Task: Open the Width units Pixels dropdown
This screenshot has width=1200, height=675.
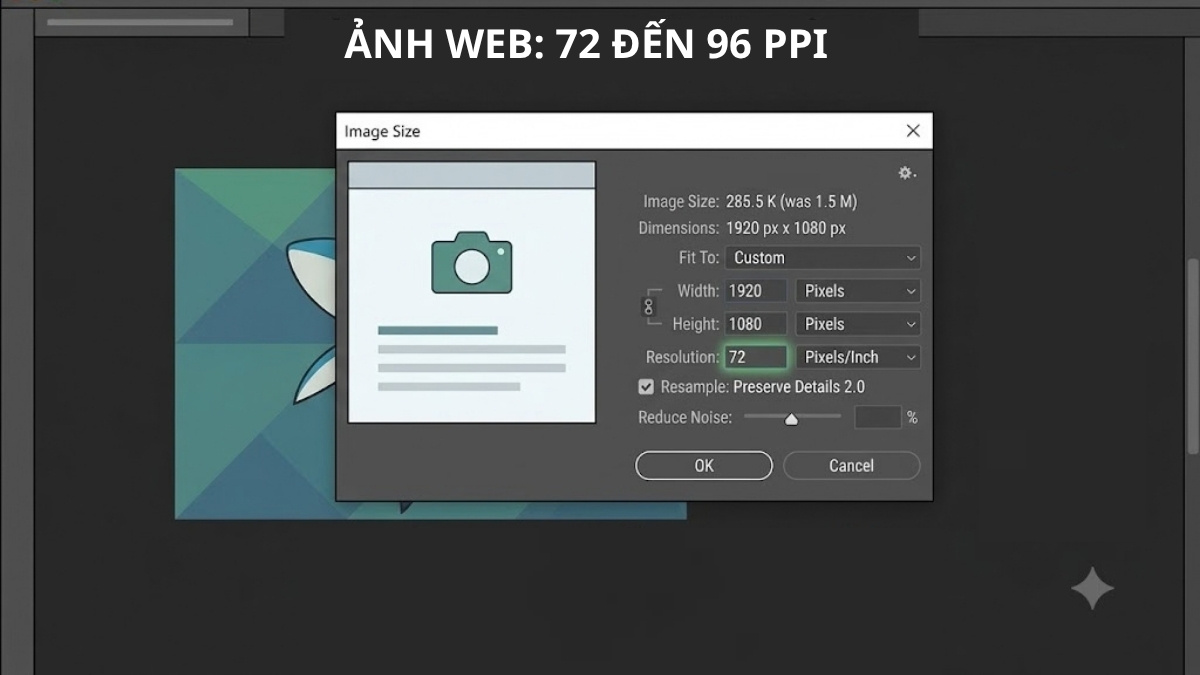Action: [858, 291]
